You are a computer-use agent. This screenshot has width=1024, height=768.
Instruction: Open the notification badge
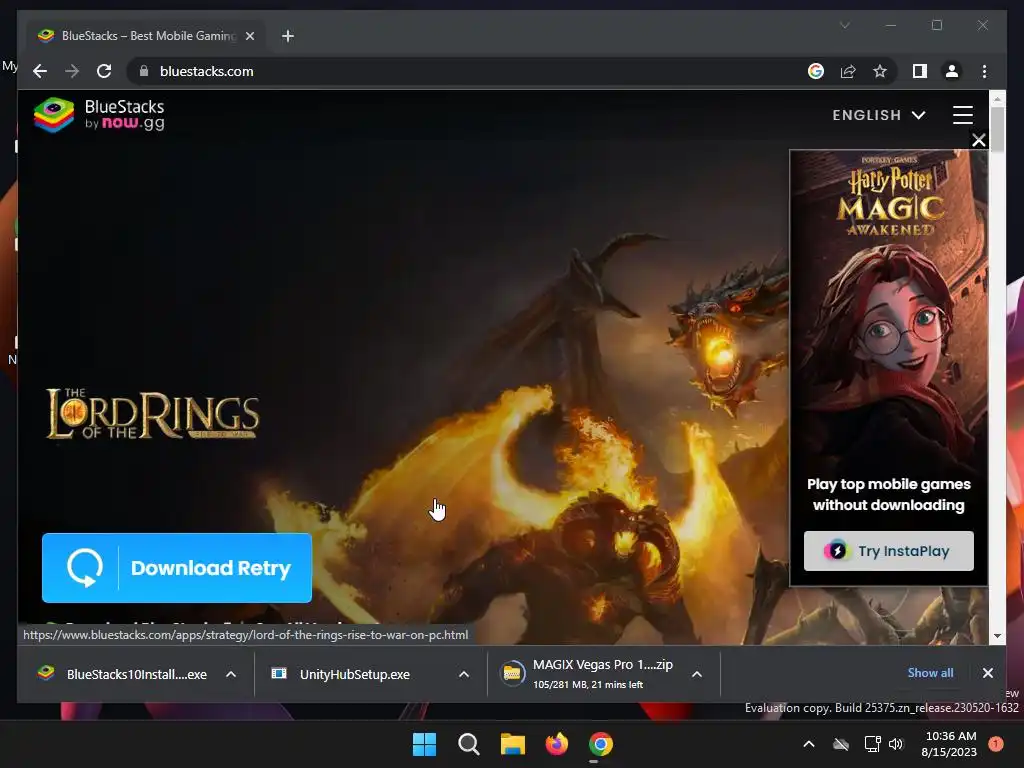[x=996, y=744]
